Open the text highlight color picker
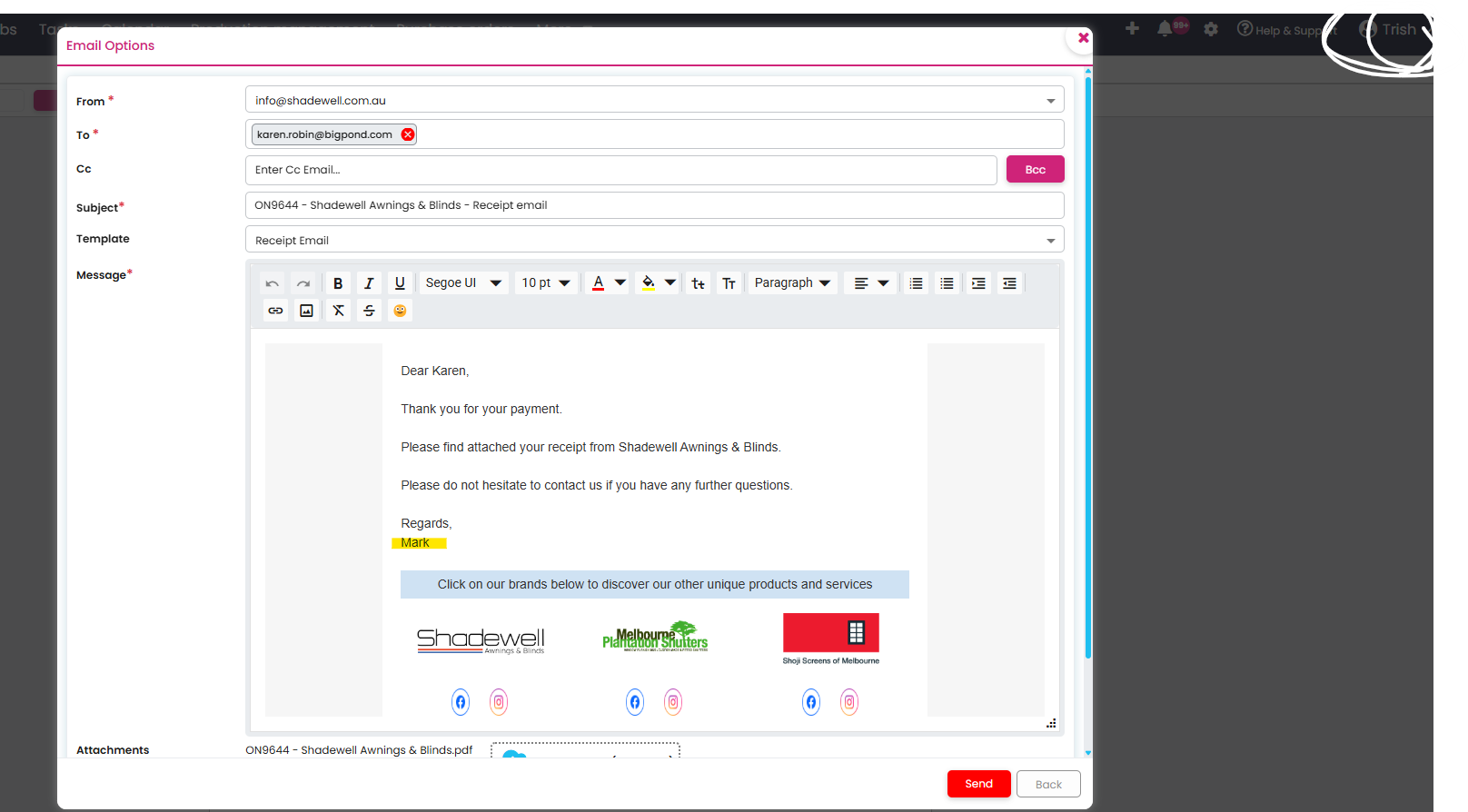This screenshot has width=1468, height=812. pos(670,282)
